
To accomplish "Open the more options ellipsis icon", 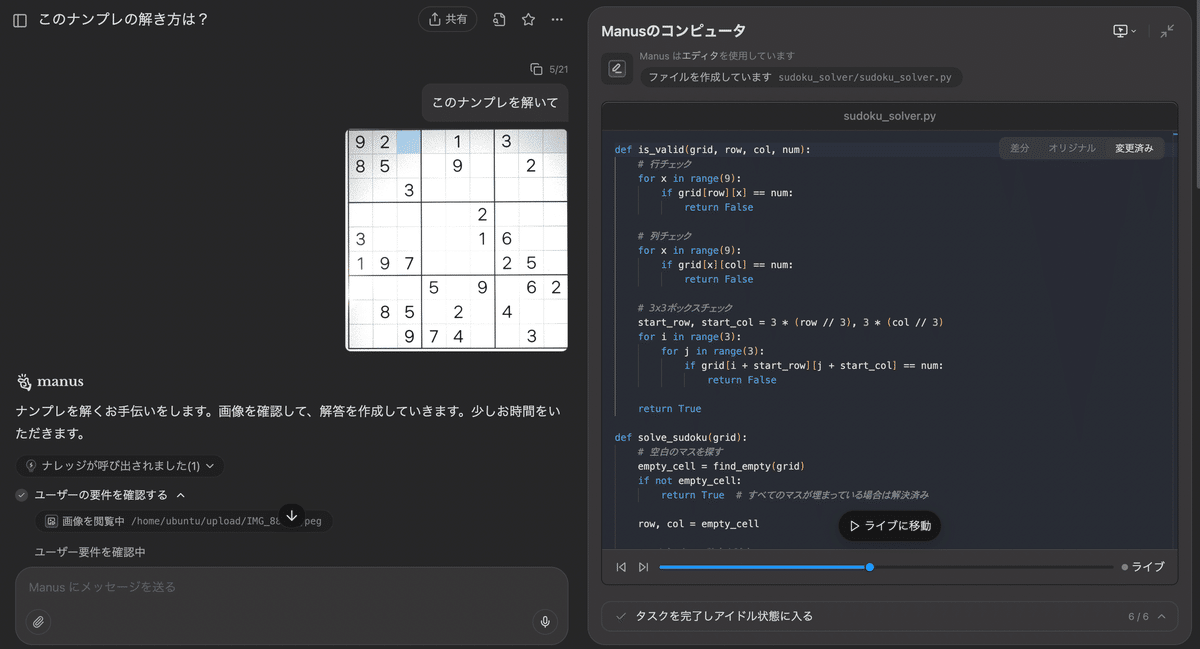I will coord(557,19).
